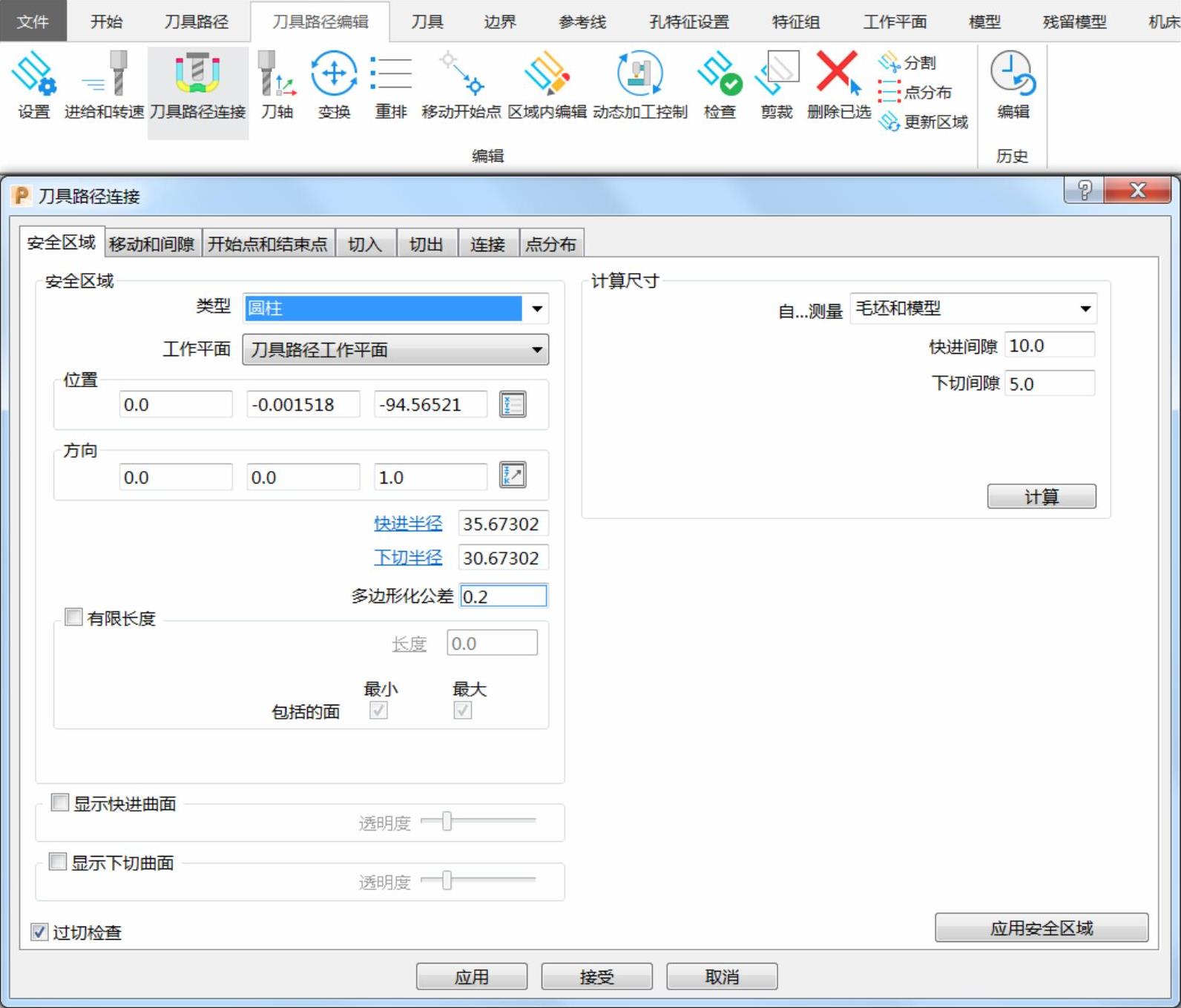Click the 多边形化公差 input field
This screenshot has height=1008, width=1181.
coord(504,596)
